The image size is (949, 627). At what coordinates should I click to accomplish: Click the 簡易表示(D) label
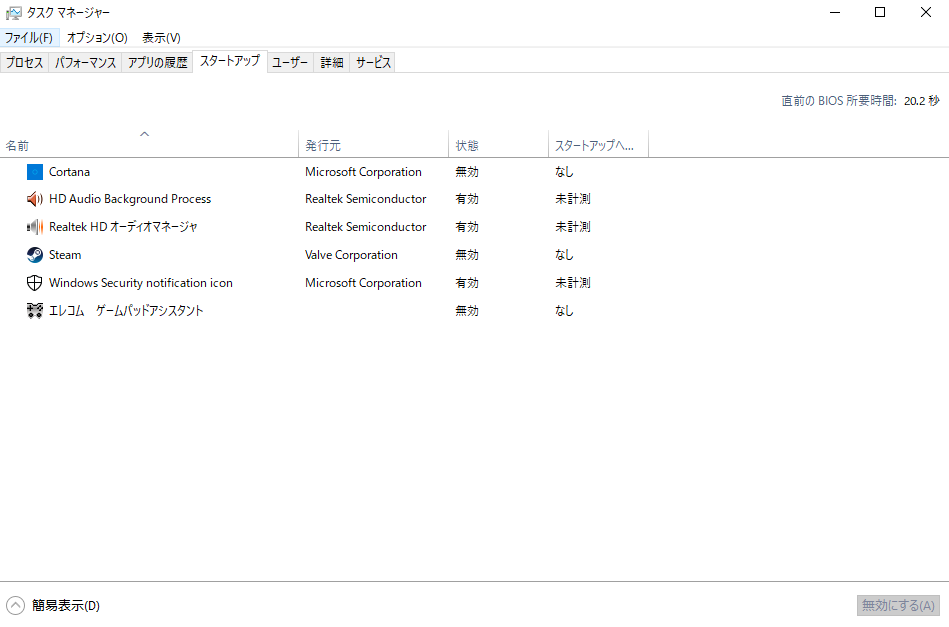coord(66,605)
